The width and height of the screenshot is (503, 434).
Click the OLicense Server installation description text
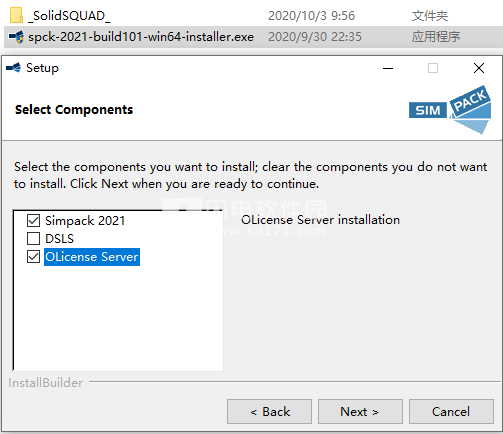tap(320, 220)
